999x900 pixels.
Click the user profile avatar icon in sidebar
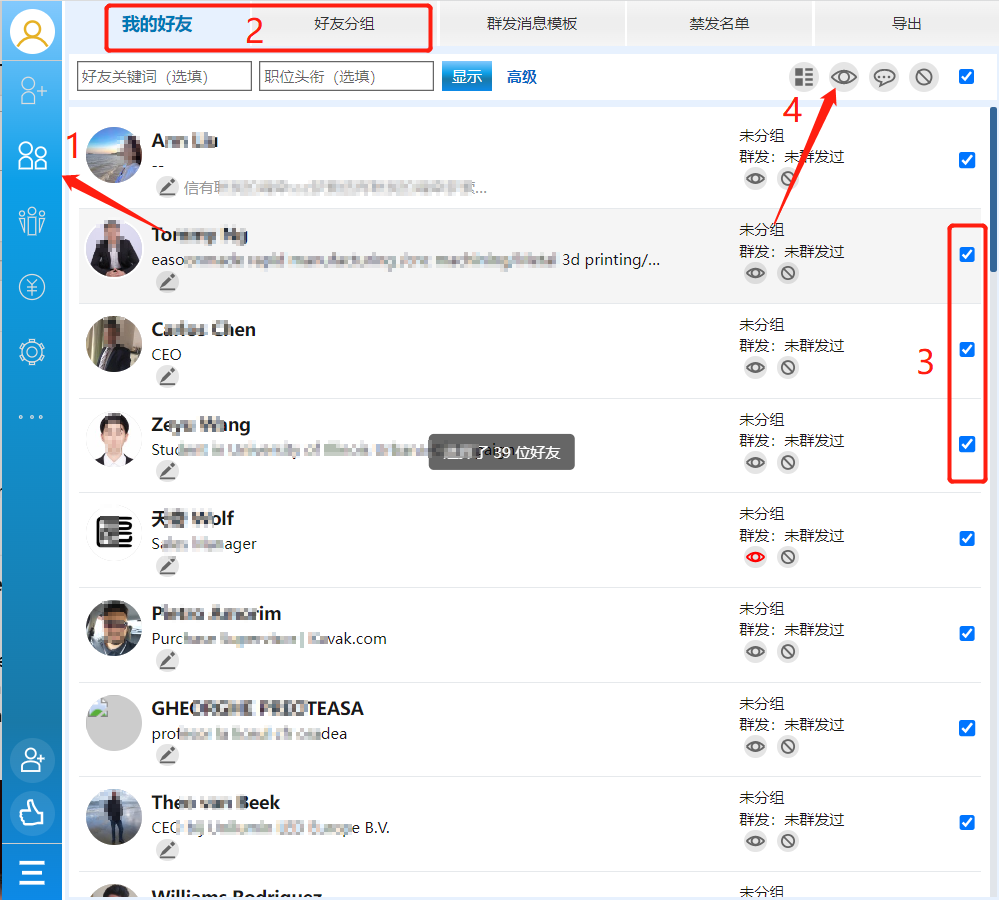tap(32, 32)
